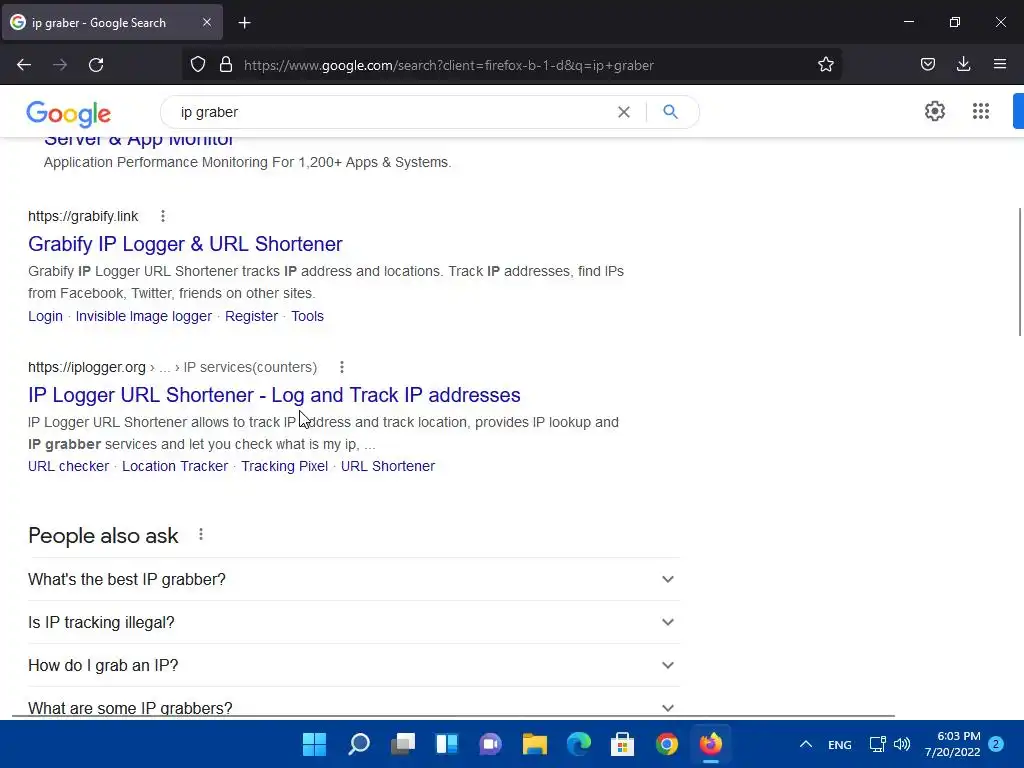View site security padlock info
This screenshot has width=1024, height=768.
coord(226,65)
